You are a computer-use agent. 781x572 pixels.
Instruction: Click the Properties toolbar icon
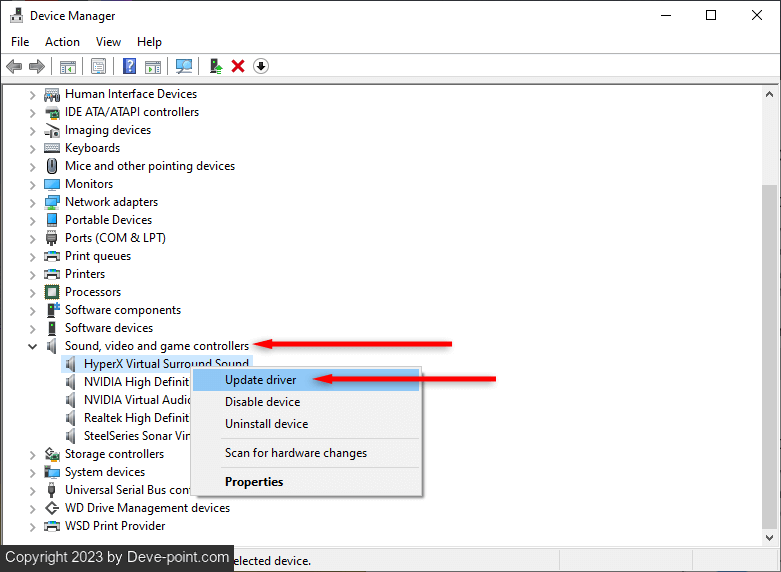98,66
